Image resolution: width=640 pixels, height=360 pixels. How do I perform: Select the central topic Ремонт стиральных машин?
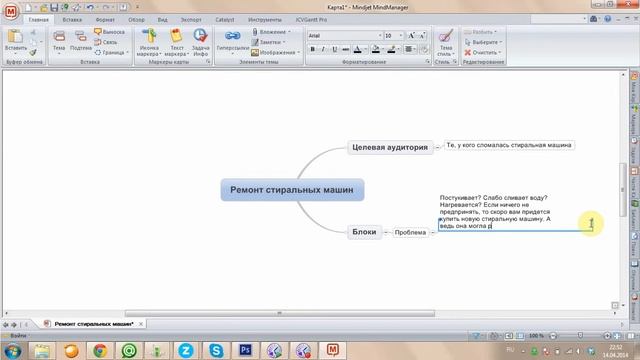pos(292,190)
